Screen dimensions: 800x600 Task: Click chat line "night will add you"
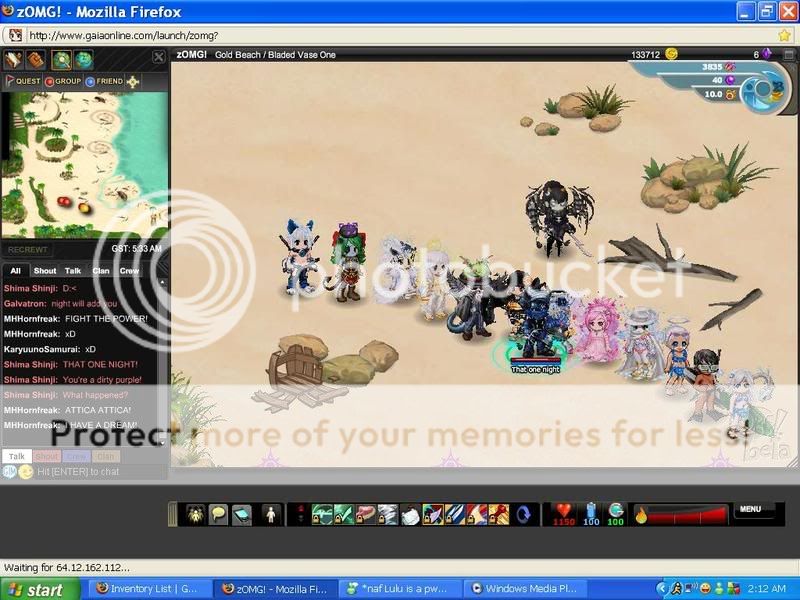pyautogui.click(x=84, y=304)
